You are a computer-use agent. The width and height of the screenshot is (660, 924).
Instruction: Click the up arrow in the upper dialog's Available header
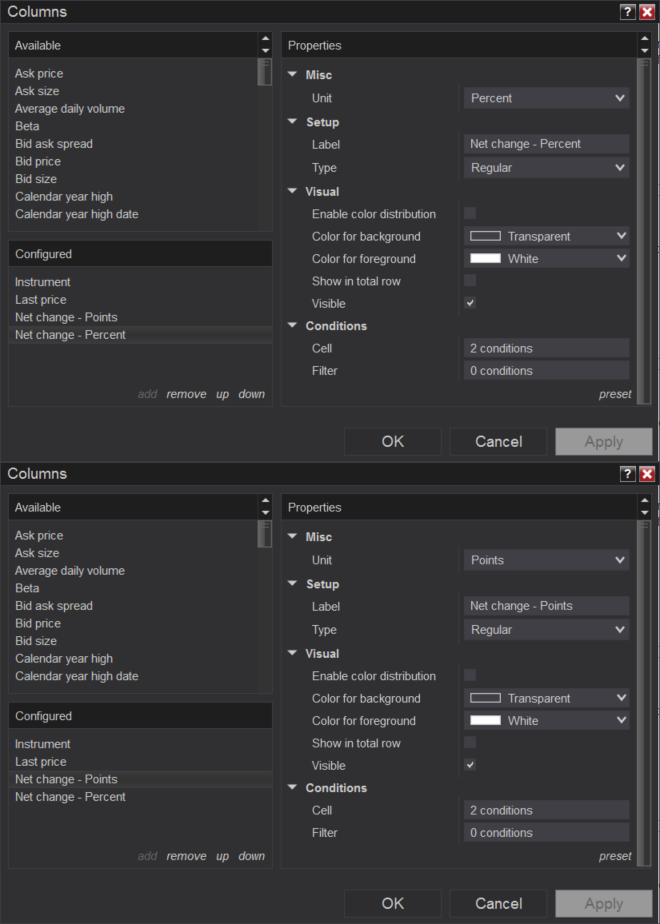click(265, 40)
